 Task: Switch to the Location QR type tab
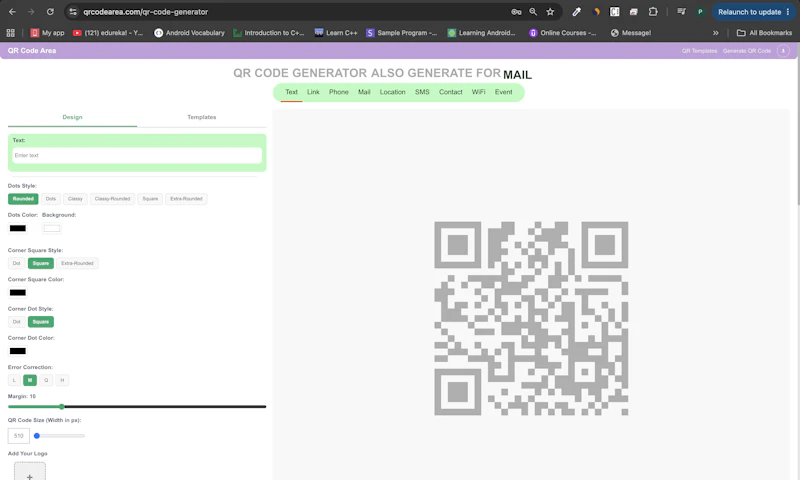(x=392, y=92)
